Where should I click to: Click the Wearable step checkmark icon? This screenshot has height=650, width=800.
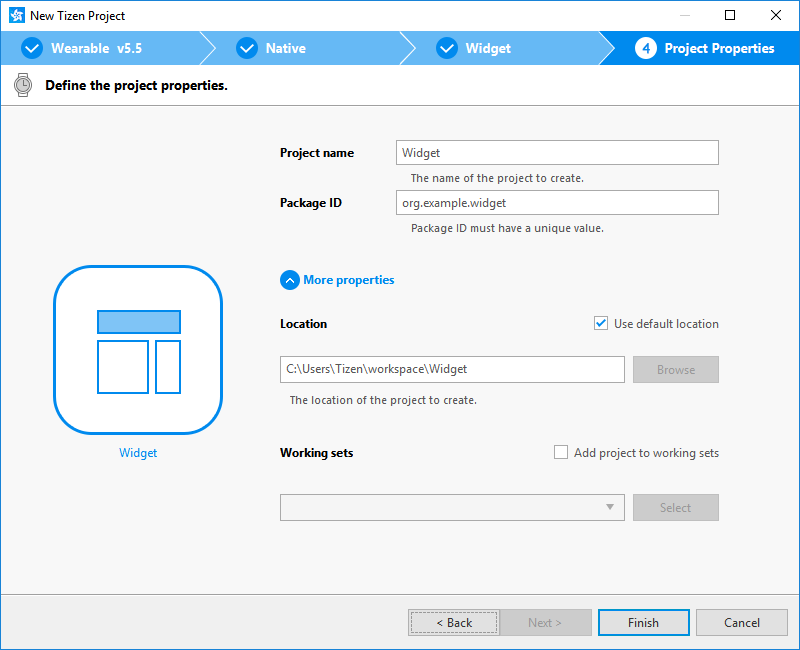[32, 48]
